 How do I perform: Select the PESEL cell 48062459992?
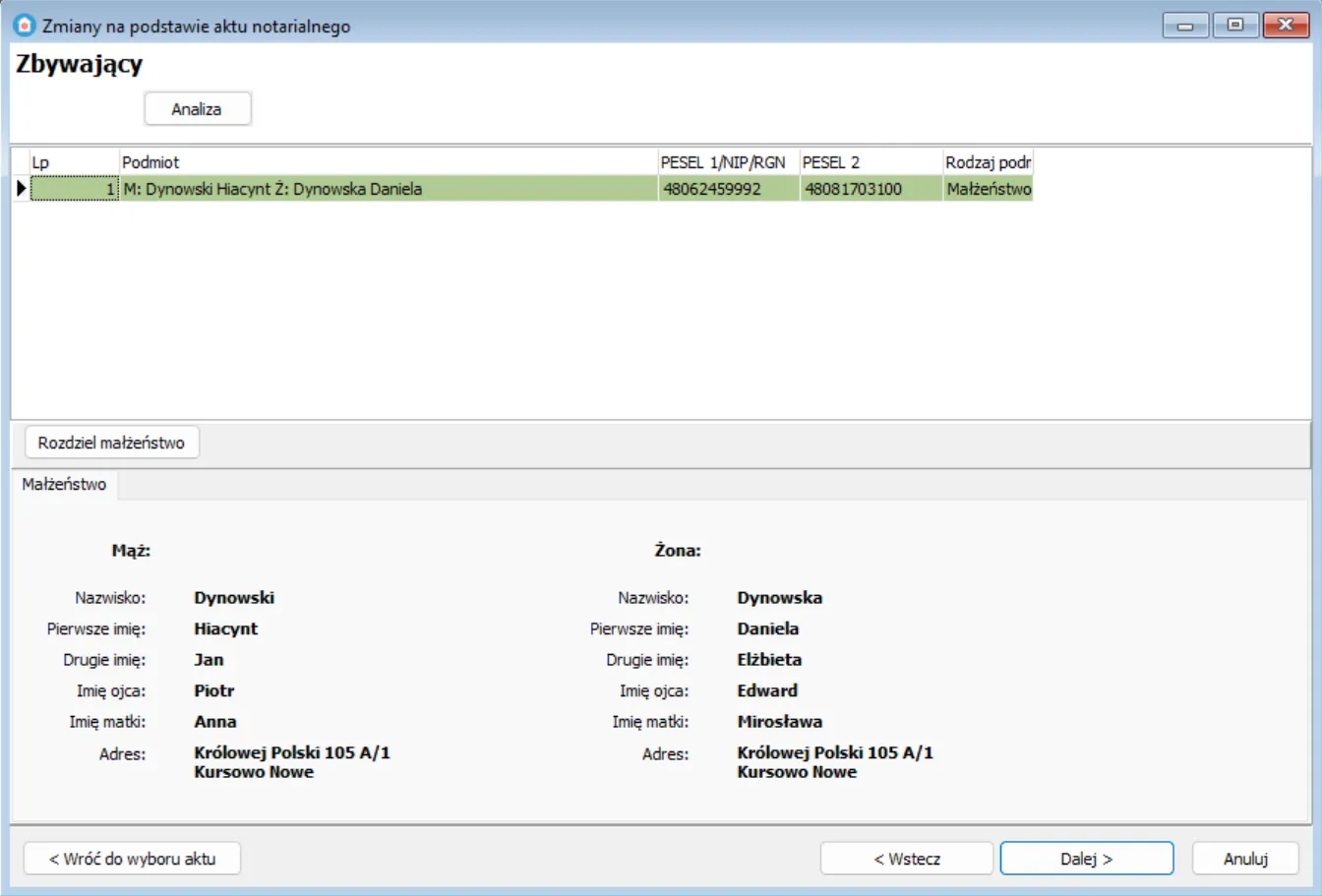728,189
